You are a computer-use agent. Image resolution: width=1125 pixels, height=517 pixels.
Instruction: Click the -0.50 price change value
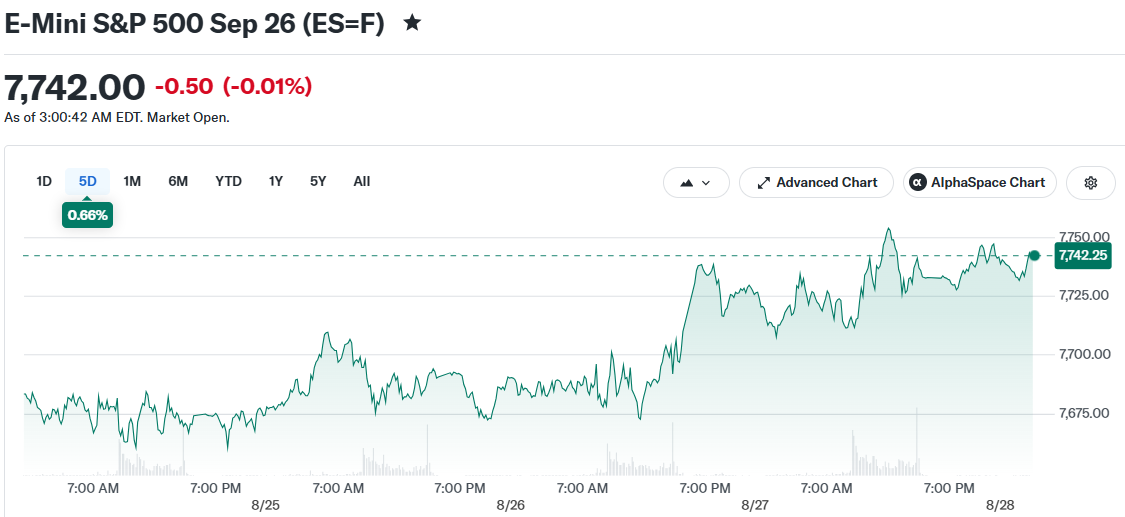pyautogui.click(x=184, y=87)
